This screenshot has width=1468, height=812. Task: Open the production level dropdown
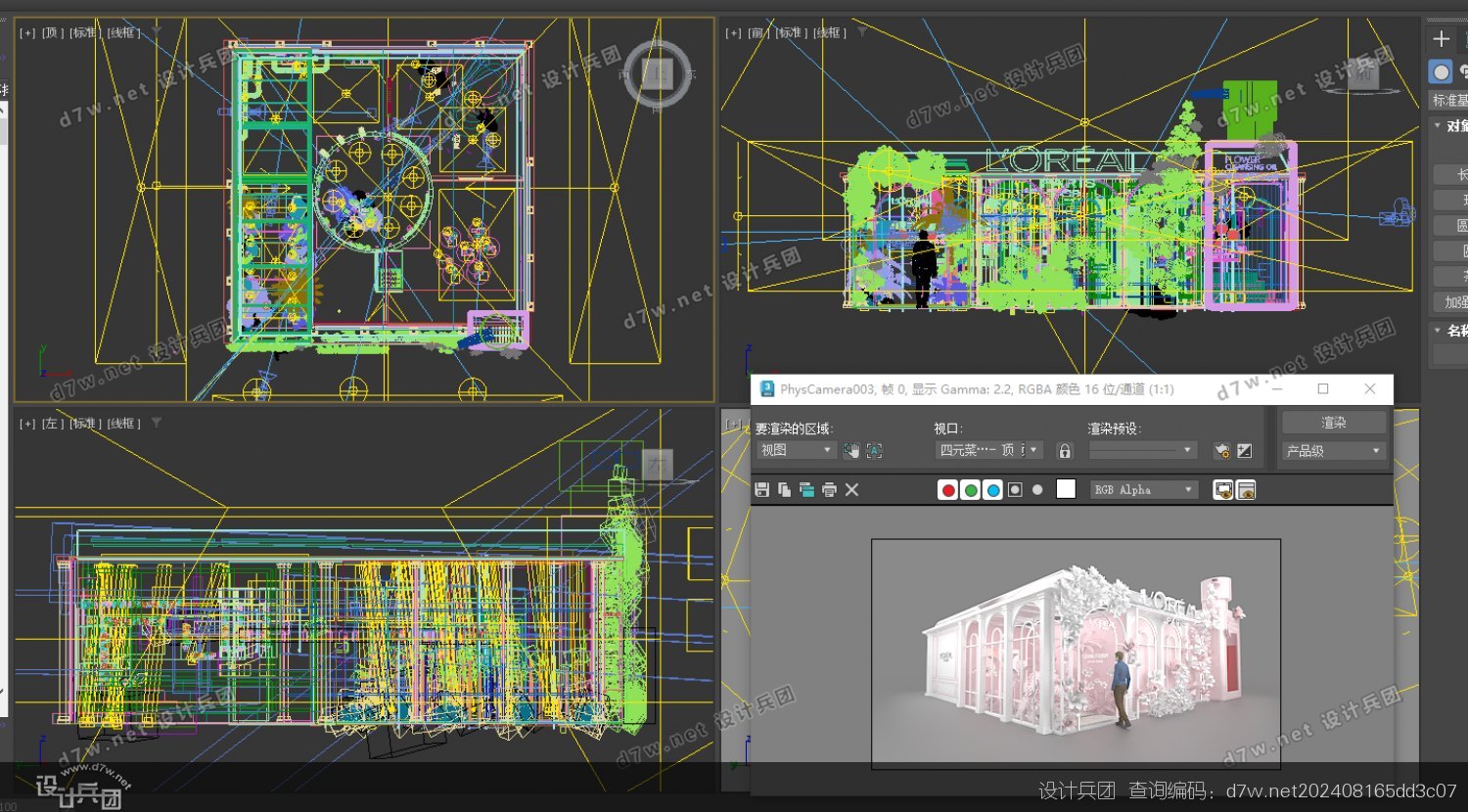tap(1334, 451)
